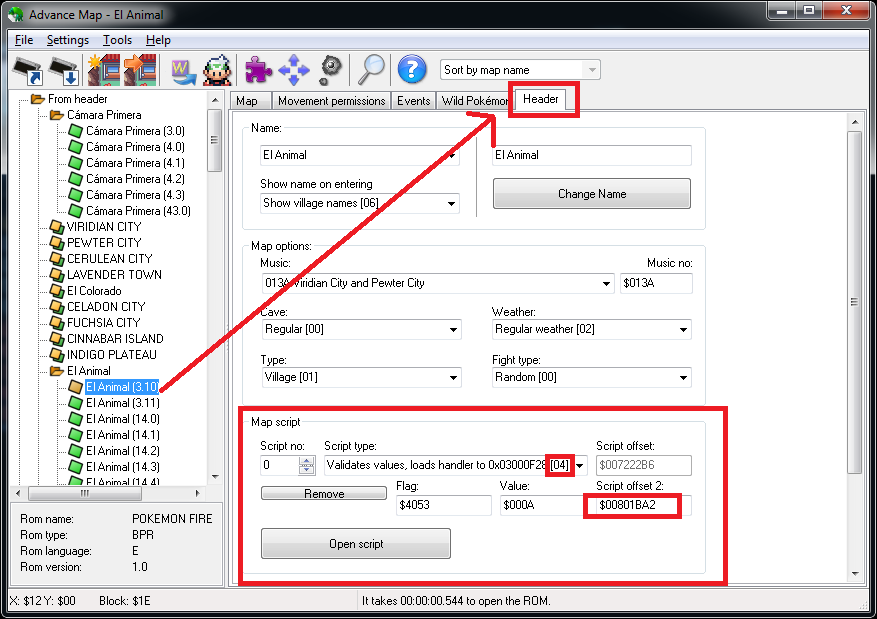
Task: Click the blue four-arrow move icon
Action: point(294,70)
